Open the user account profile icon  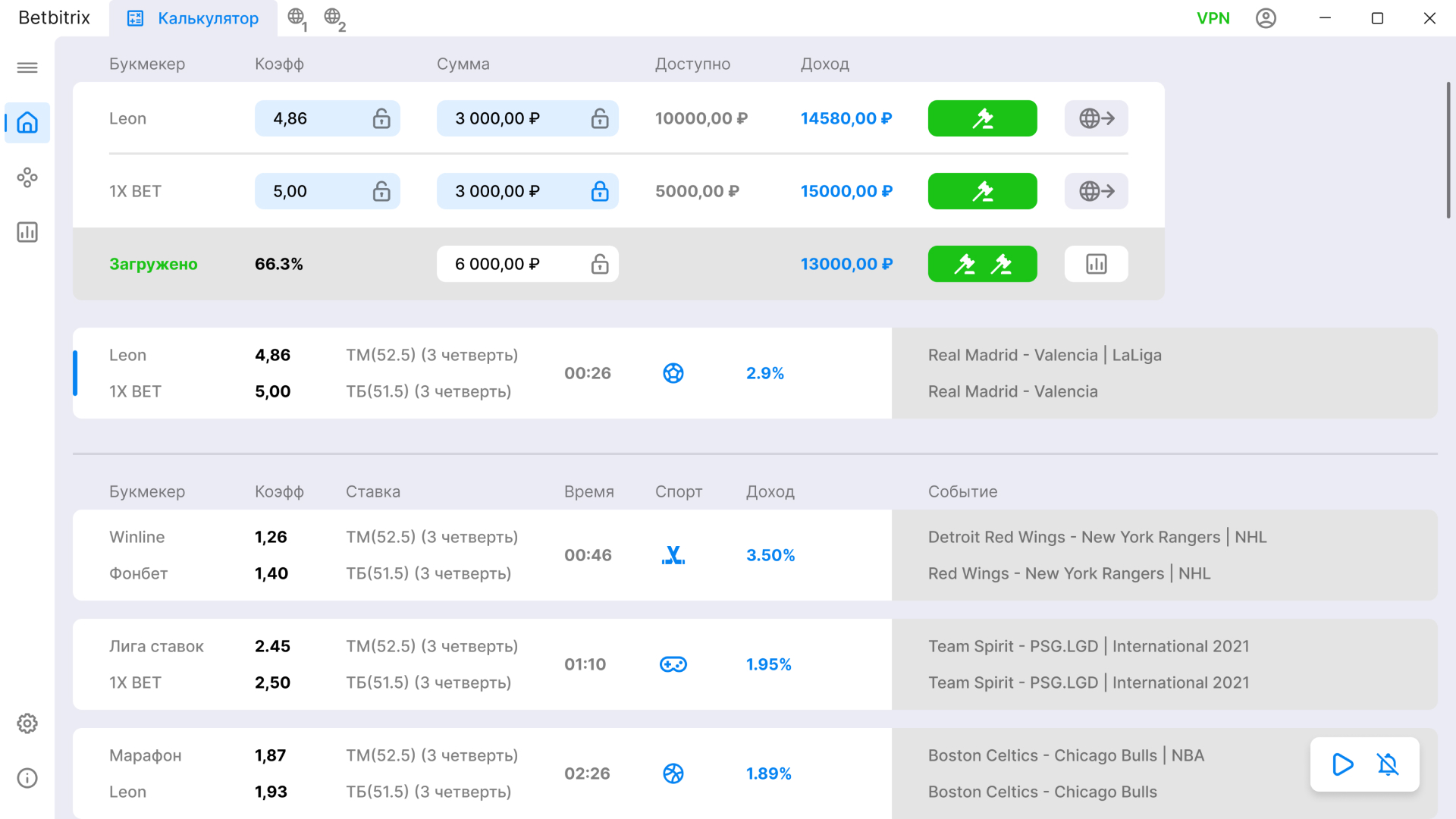click(1266, 18)
